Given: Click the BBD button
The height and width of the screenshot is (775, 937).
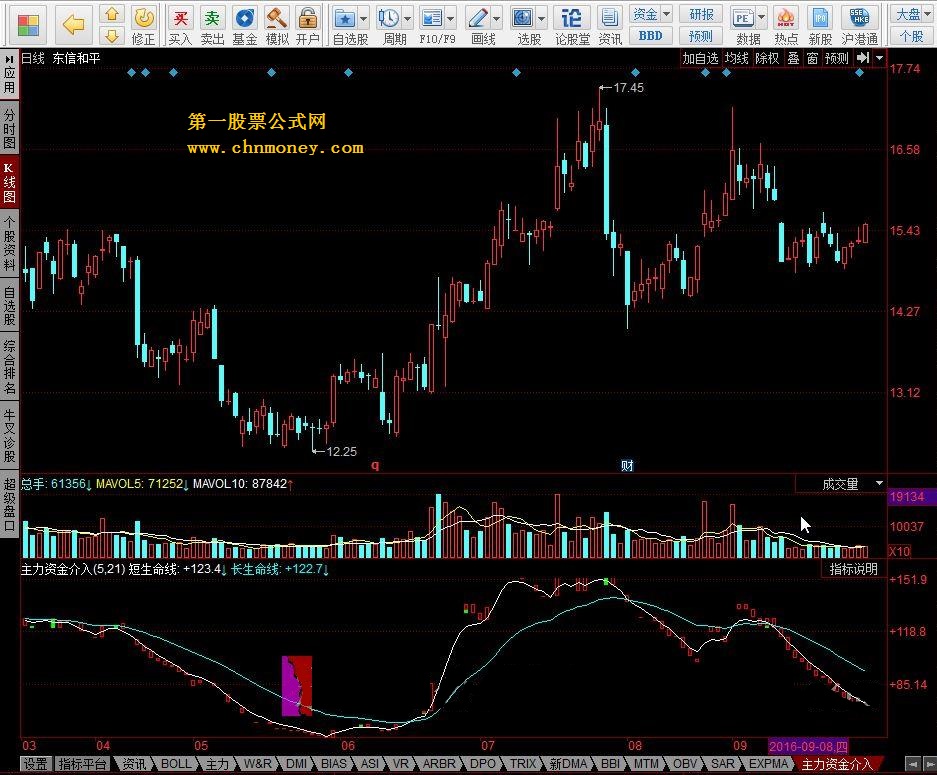Looking at the screenshot, I should 650,36.
